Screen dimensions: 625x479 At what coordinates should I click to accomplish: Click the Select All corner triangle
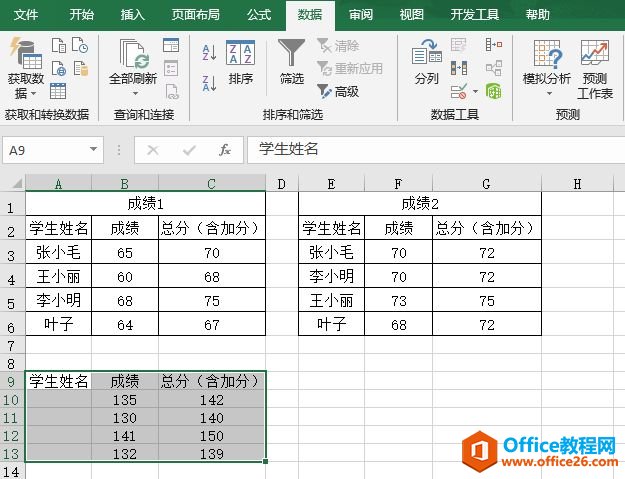17,184
